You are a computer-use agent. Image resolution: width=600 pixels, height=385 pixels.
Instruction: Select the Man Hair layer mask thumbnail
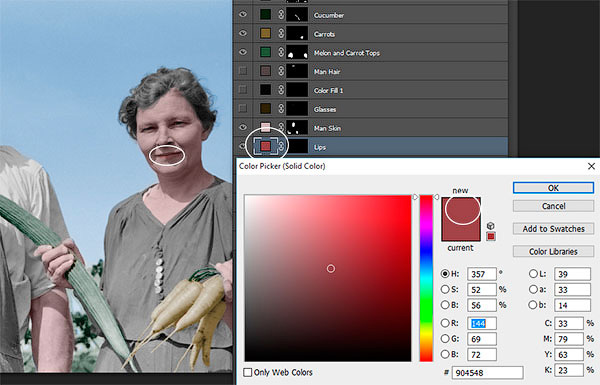point(297,71)
